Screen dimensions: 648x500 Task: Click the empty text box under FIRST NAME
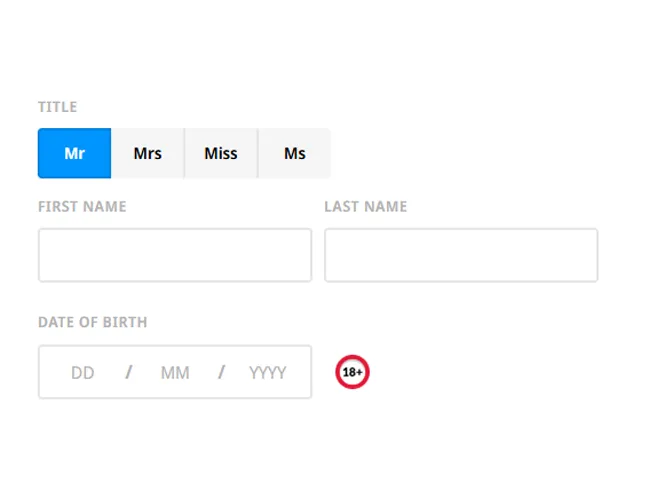point(175,255)
